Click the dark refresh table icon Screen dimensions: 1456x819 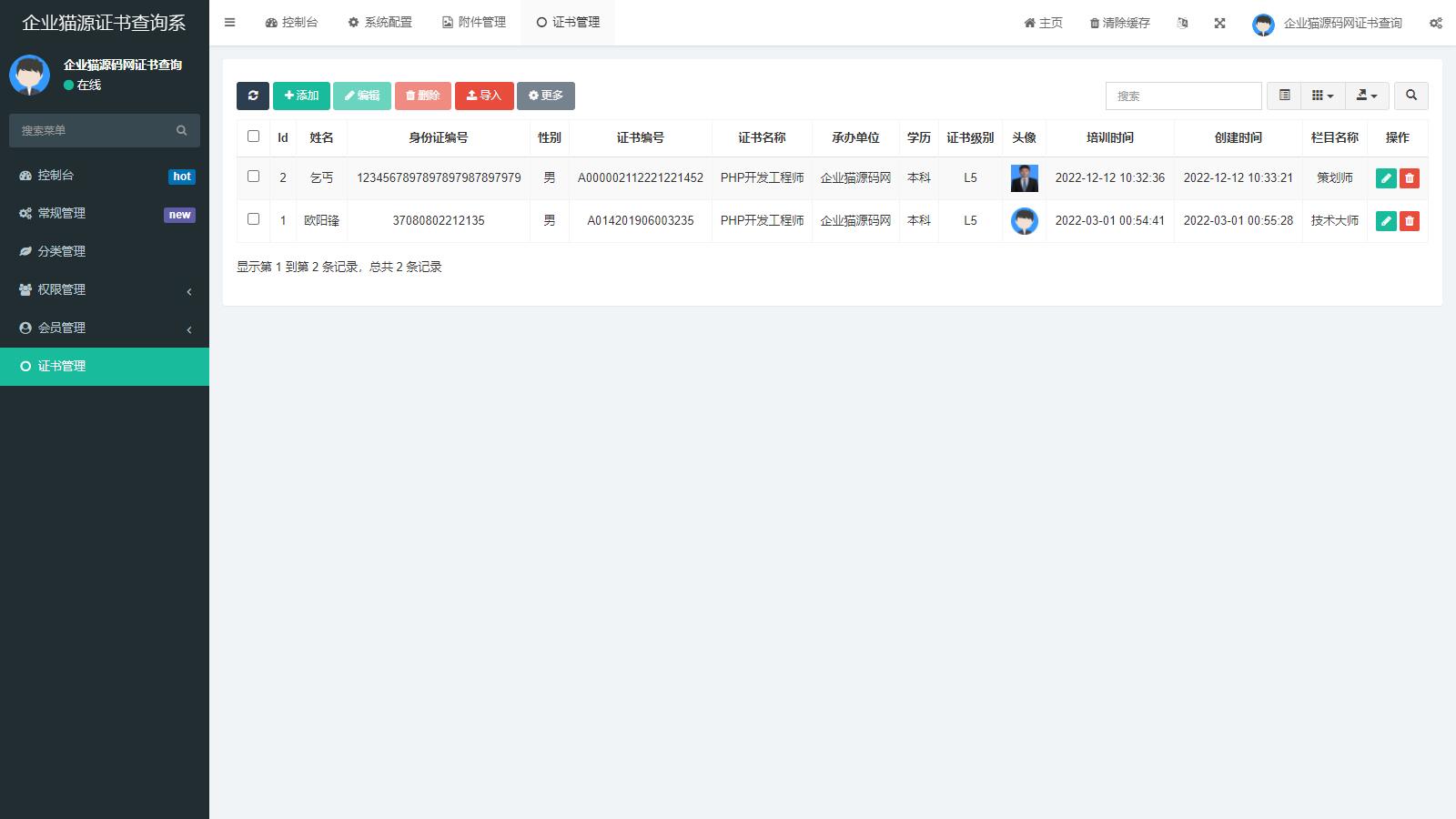[x=253, y=96]
